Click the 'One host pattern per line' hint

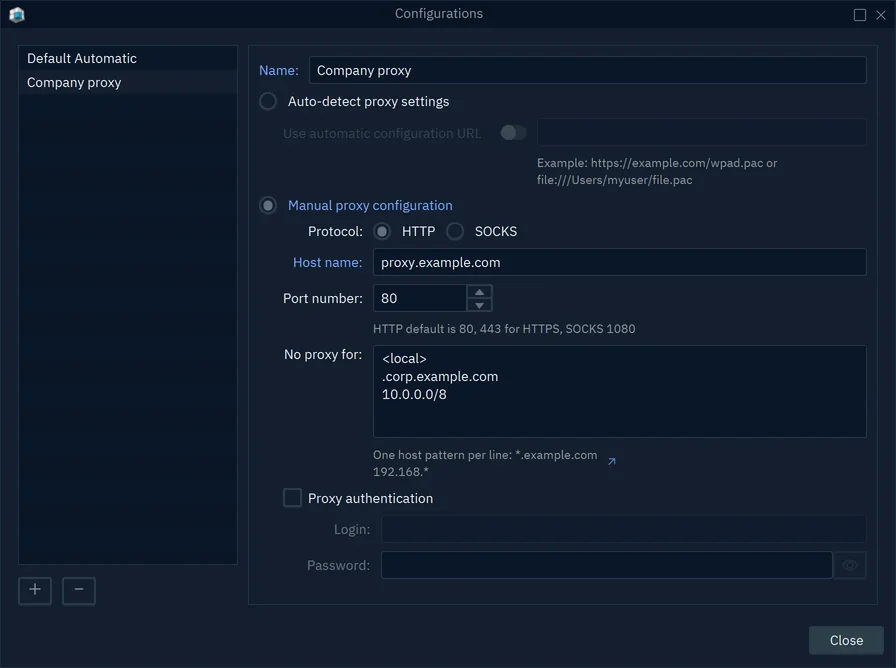[485, 463]
